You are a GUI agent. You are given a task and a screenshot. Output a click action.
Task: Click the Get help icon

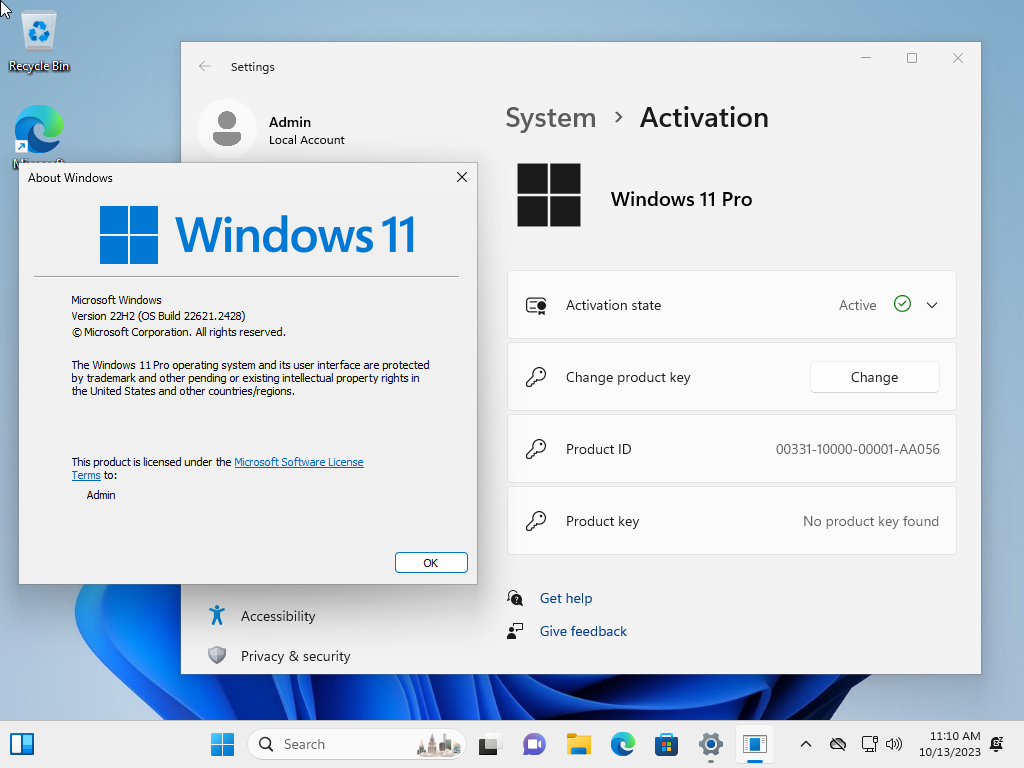tap(515, 598)
